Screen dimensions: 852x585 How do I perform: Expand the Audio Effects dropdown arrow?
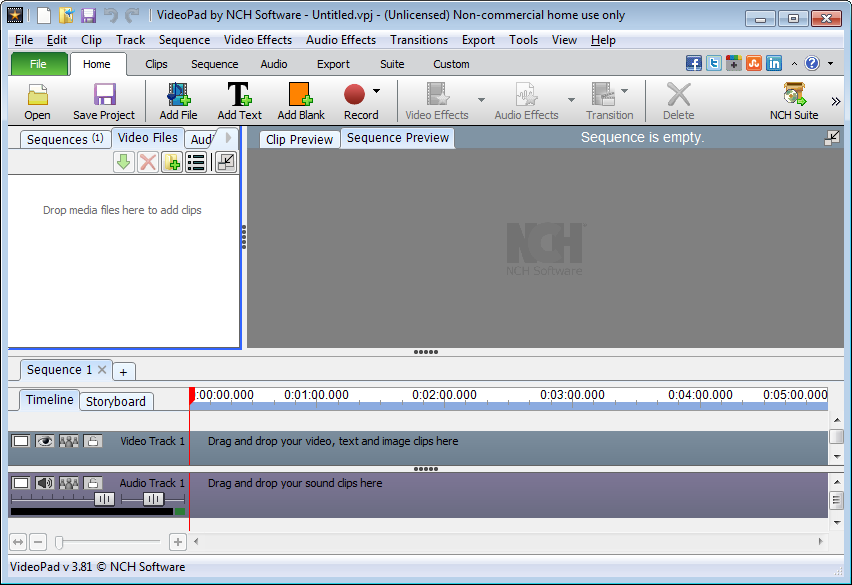pyautogui.click(x=571, y=99)
